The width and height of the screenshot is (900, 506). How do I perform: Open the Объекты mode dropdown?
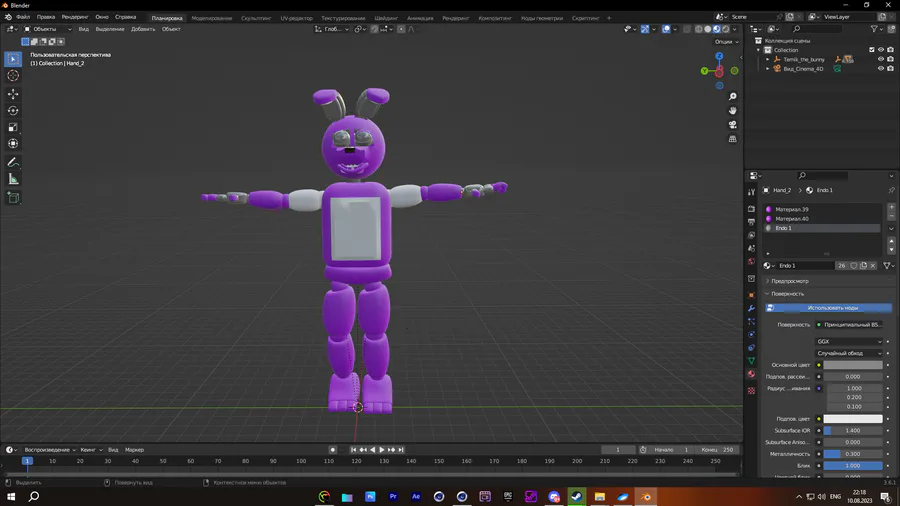[48, 29]
